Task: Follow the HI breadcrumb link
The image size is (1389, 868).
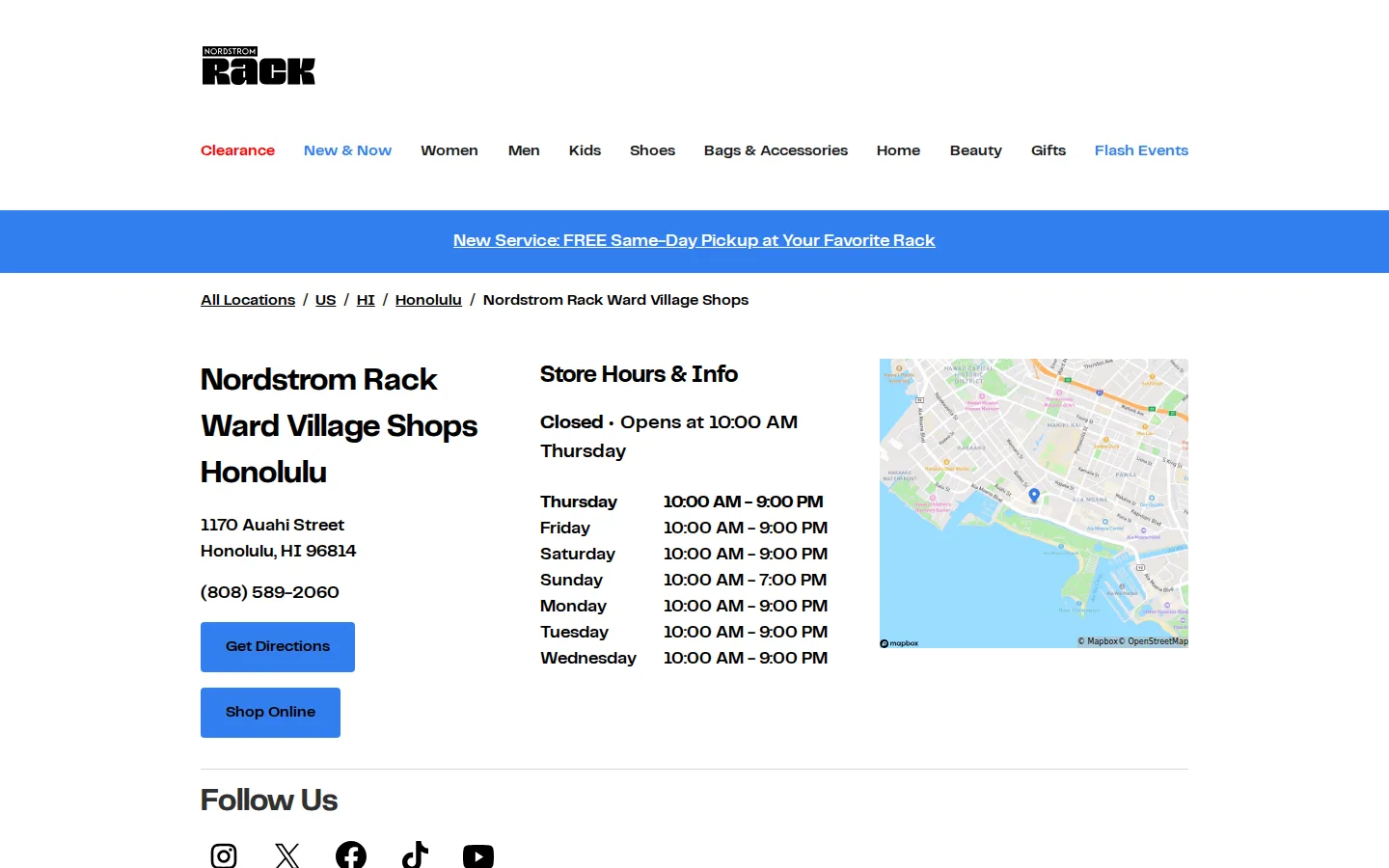Action: [x=366, y=300]
